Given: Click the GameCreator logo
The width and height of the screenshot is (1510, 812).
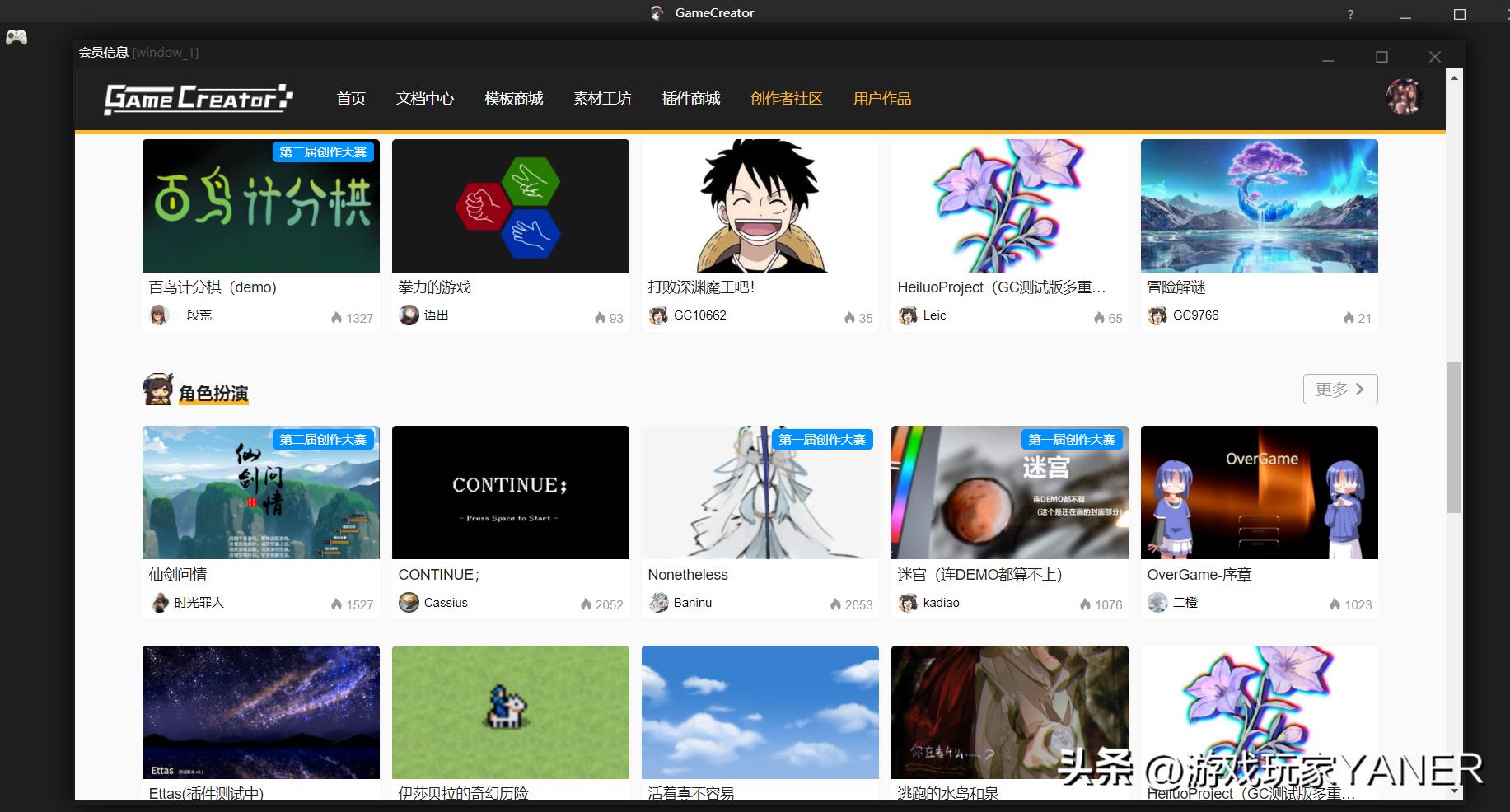Looking at the screenshot, I should coord(198,97).
